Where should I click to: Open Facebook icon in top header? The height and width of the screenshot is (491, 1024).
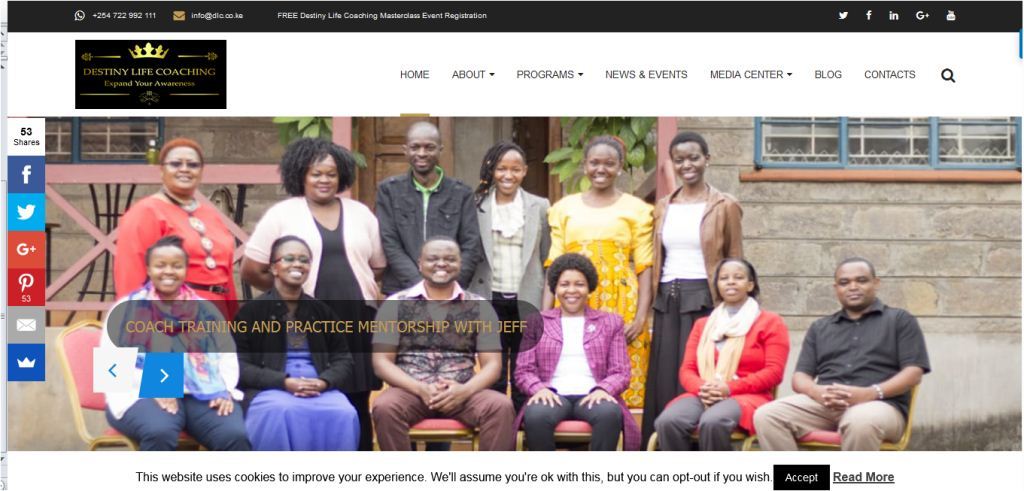click(x=869, y=16)
